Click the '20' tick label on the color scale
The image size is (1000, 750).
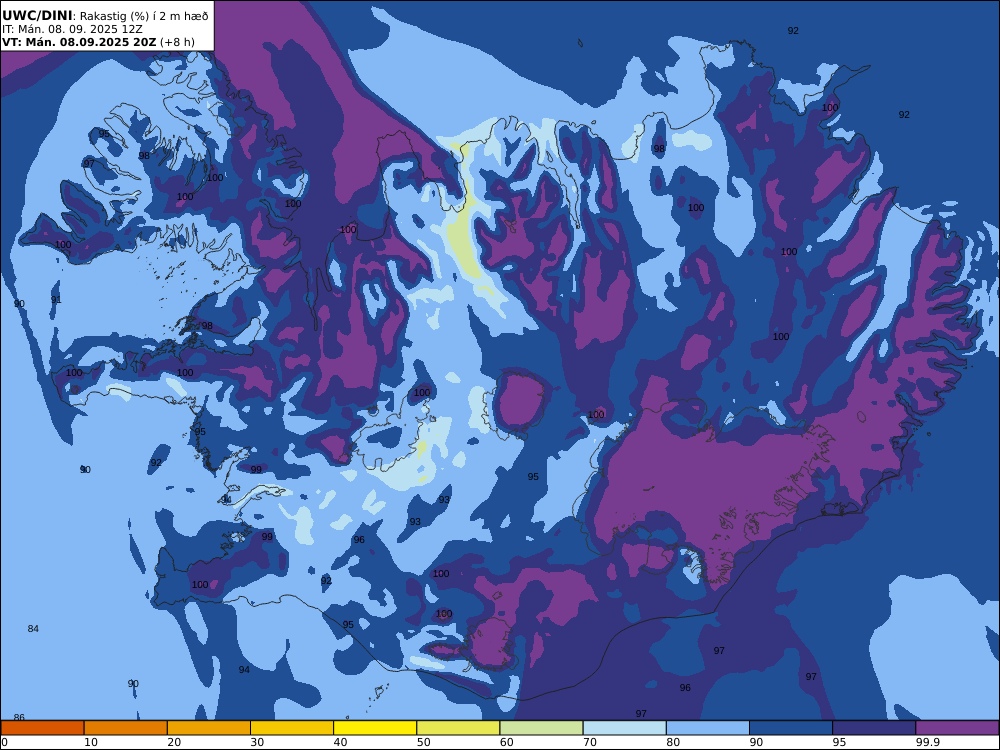(174, 742)
